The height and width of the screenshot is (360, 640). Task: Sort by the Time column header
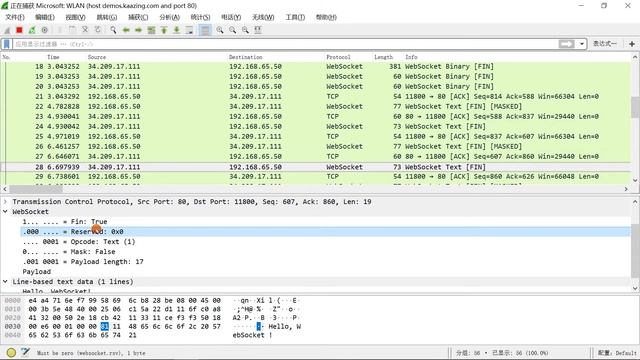pyautogui.click(x=53, y=57)
